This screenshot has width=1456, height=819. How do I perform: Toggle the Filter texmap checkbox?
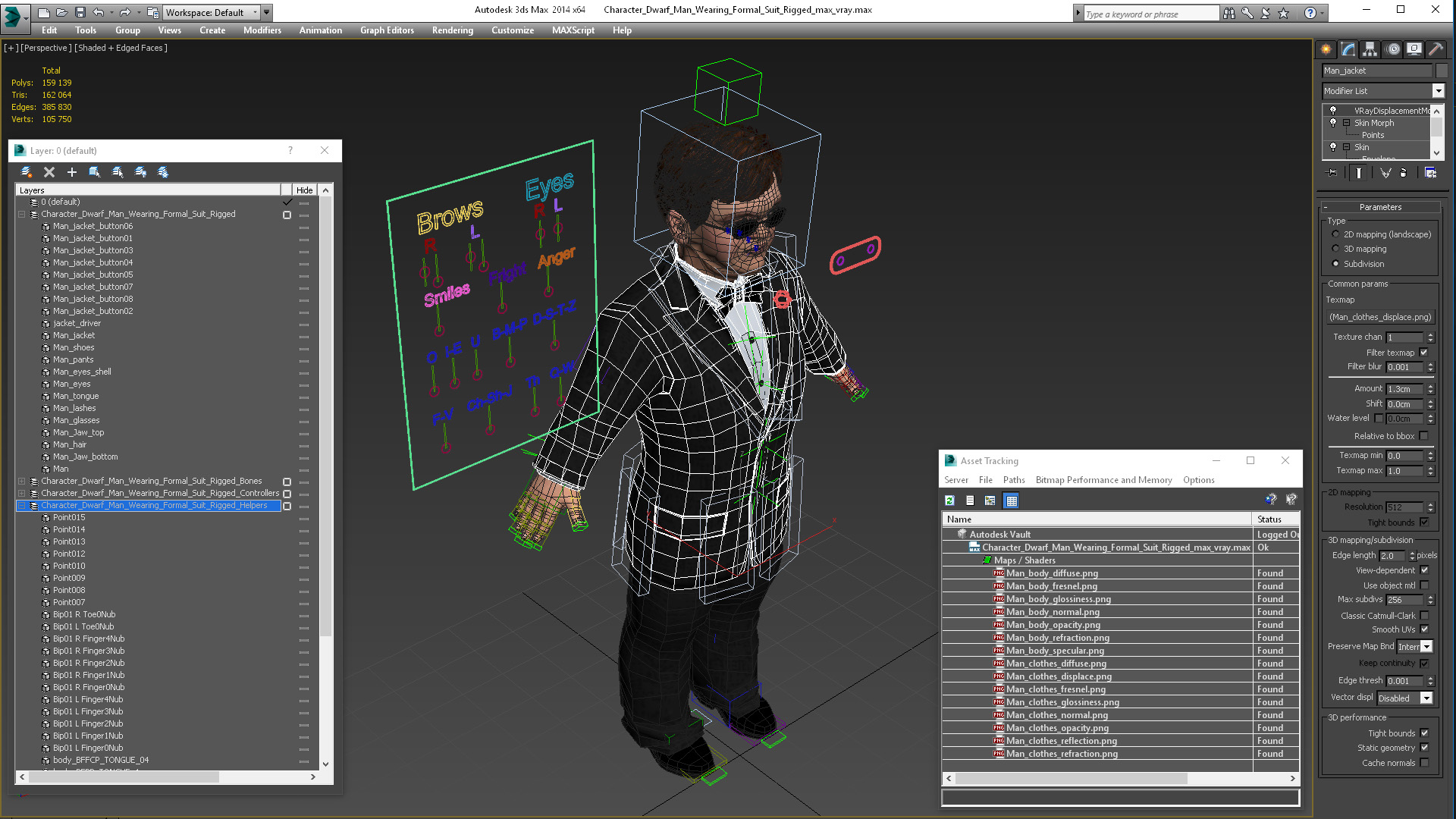[x=1423, y=352]
